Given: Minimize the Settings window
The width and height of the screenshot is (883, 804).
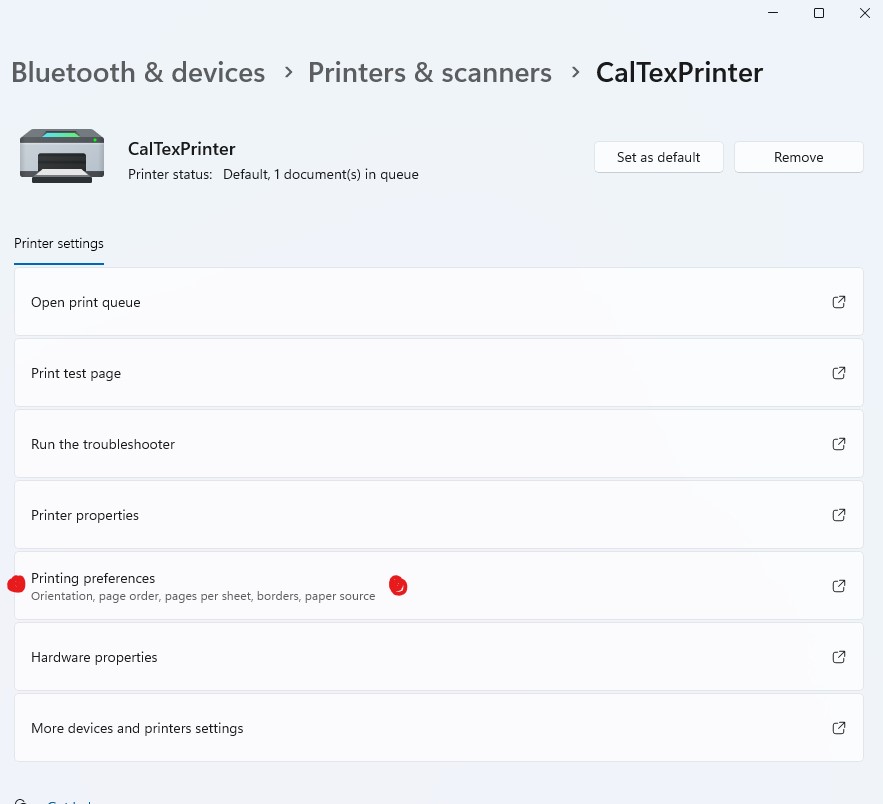Looking at the screenshot, I should coord(773,13).
